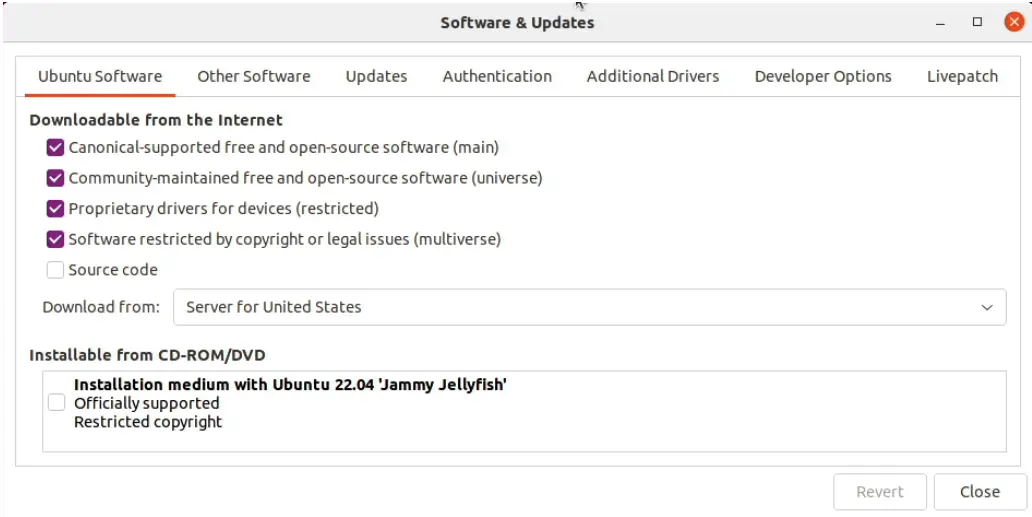This screenshot has width=1032, height=517.
Task: Open the Download from server dropdown
Action: click(589, 308)
